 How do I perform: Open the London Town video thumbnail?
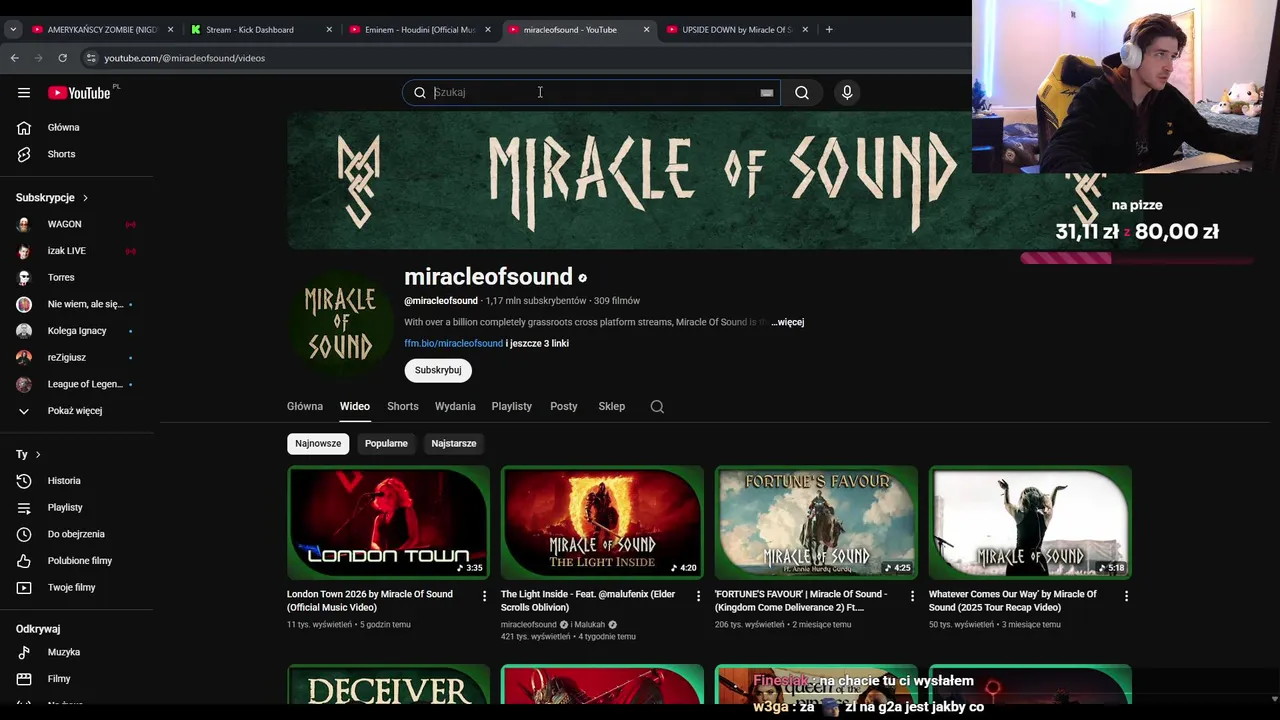(388, 522)
